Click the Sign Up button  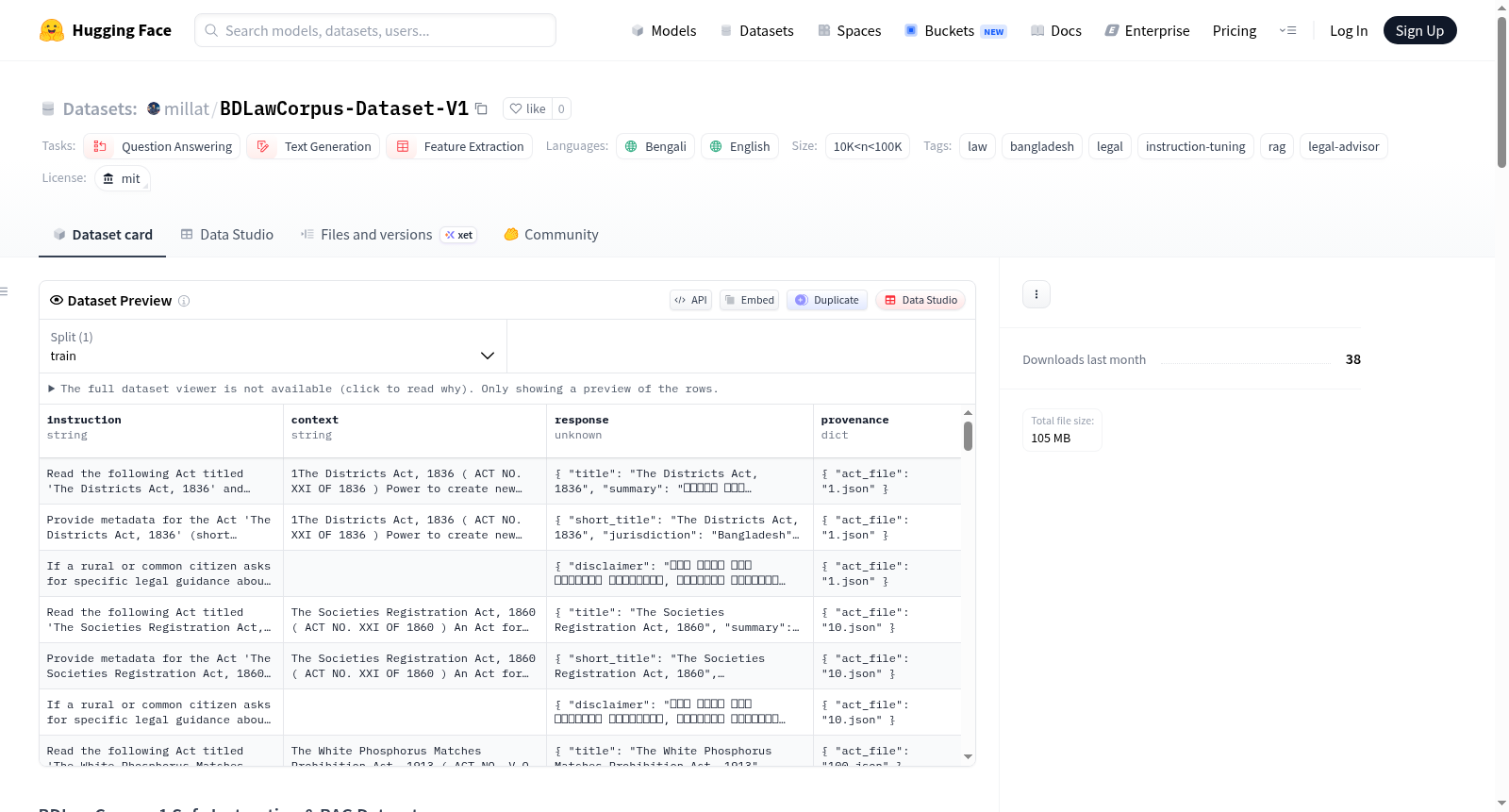click(x=1420, y=30)
